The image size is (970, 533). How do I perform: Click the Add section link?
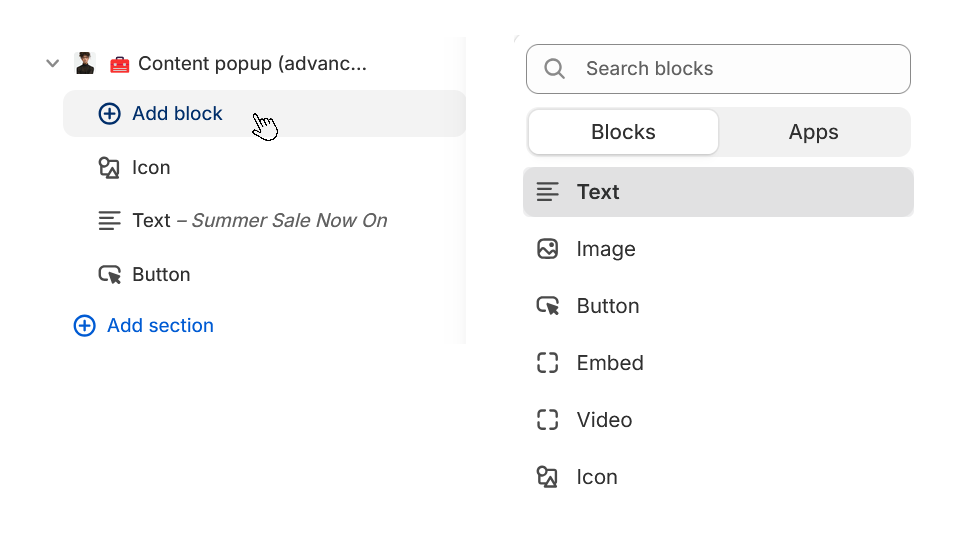160,326
